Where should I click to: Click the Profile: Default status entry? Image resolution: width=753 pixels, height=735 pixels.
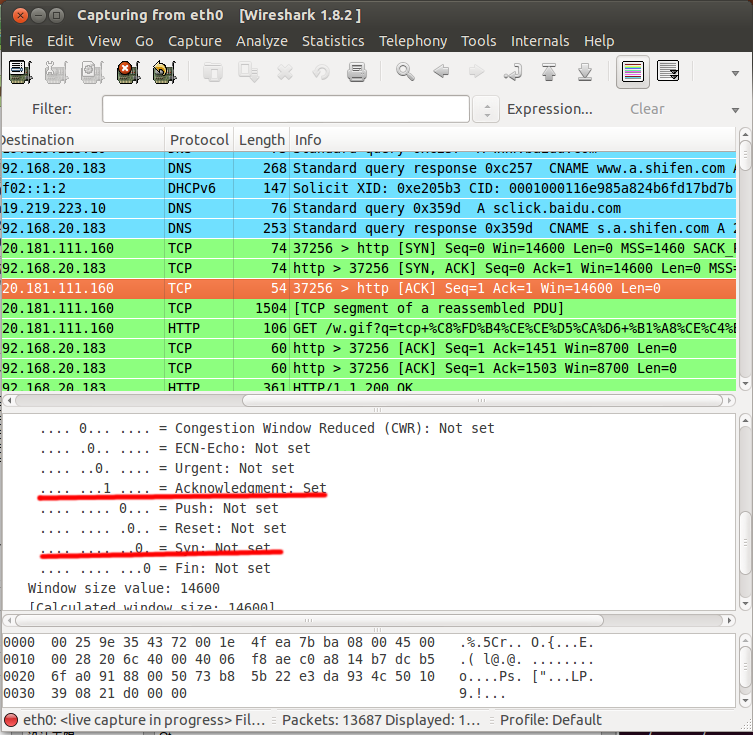(550, 720)
